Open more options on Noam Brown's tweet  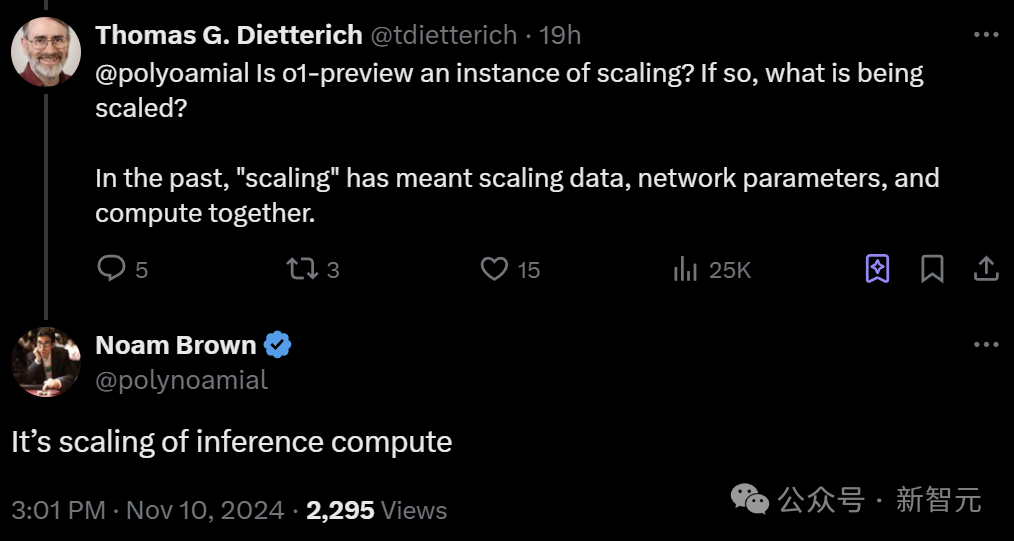tap(985, 345)
